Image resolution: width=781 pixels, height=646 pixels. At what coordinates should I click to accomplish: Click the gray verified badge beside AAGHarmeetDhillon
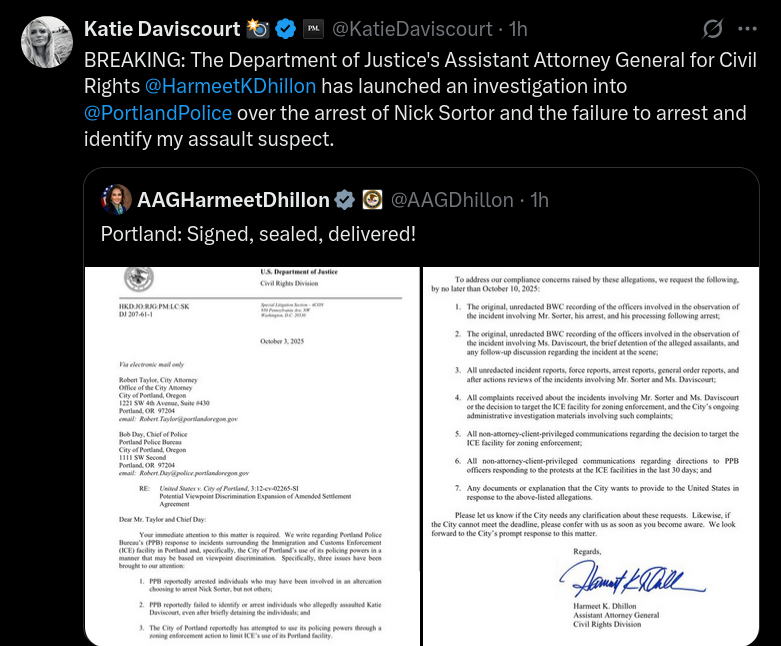click(345, 200)
